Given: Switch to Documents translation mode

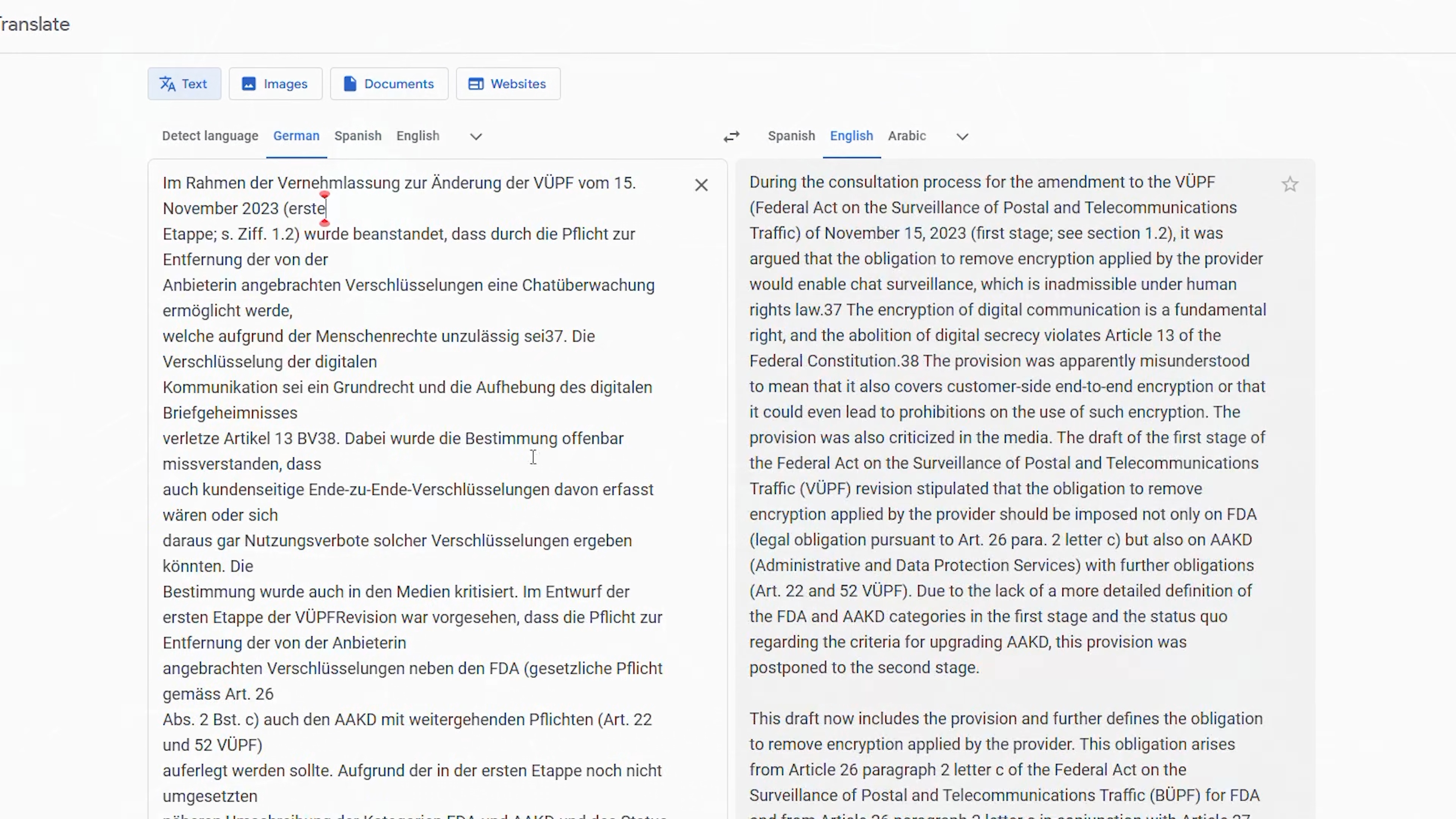Looking at the screenshot, I should [x=389, y=84].
